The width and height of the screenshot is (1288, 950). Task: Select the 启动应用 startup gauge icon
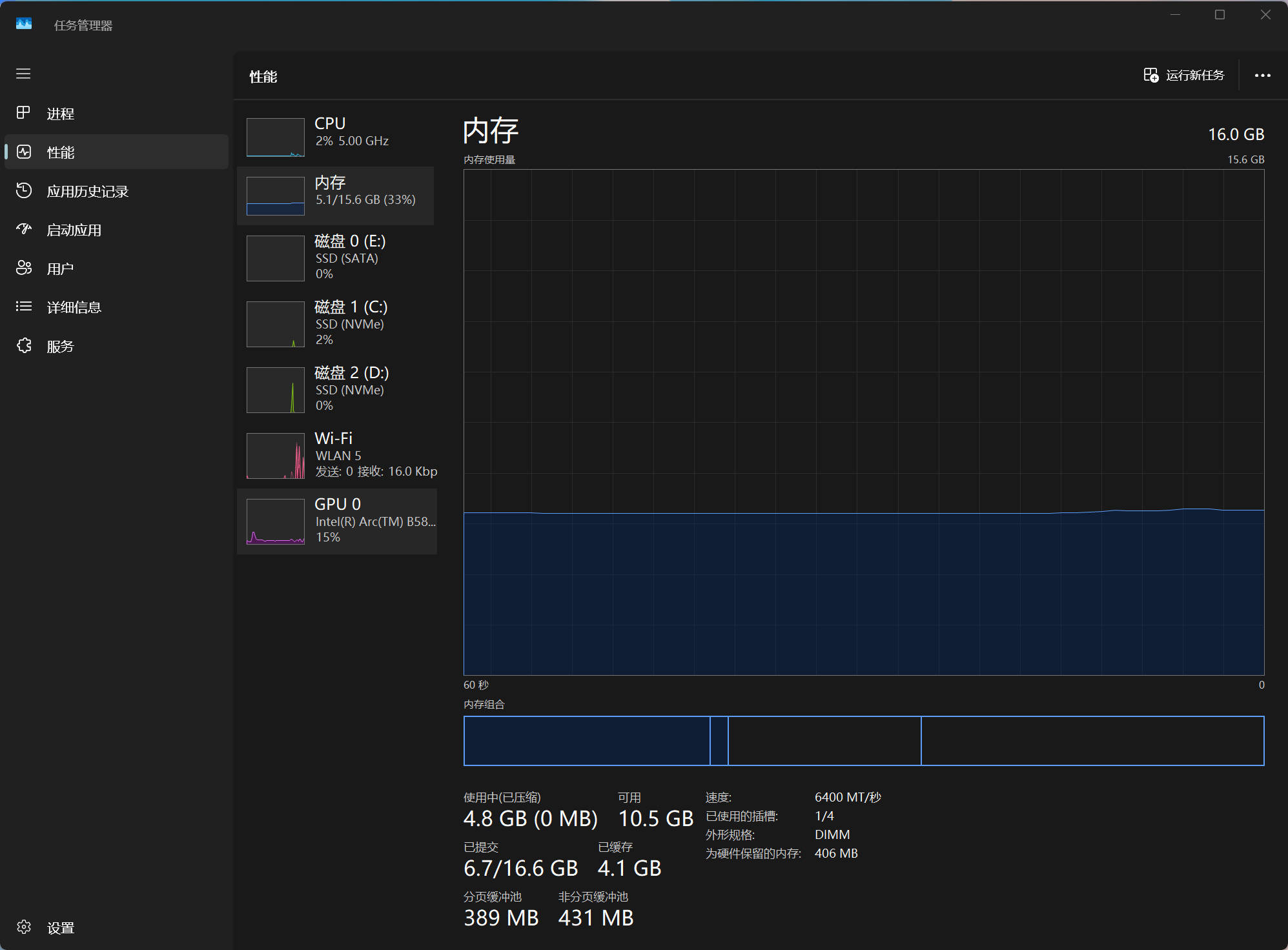[23, 229]
